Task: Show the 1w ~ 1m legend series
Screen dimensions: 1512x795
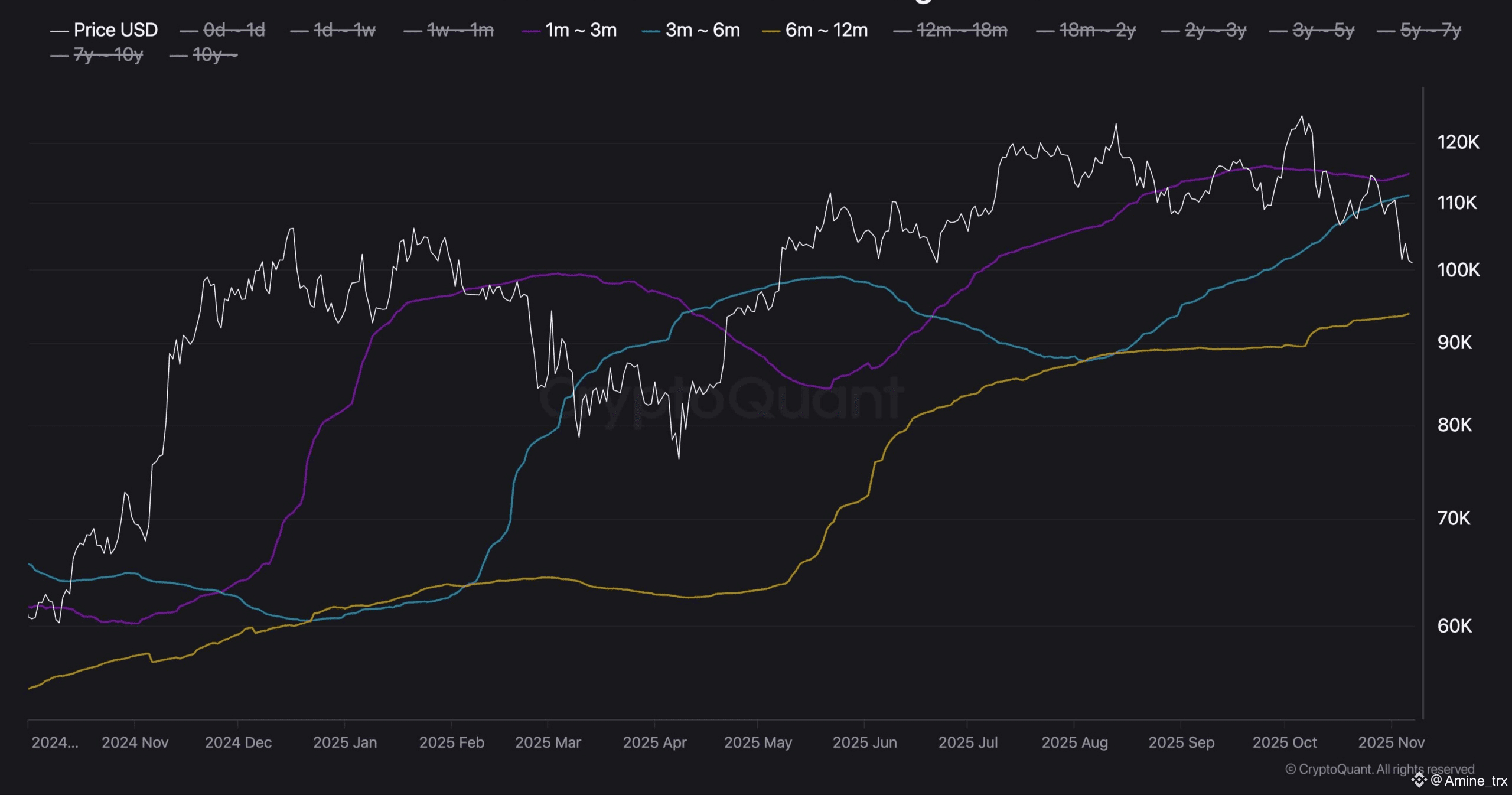Action: click(x=460, y=30)
